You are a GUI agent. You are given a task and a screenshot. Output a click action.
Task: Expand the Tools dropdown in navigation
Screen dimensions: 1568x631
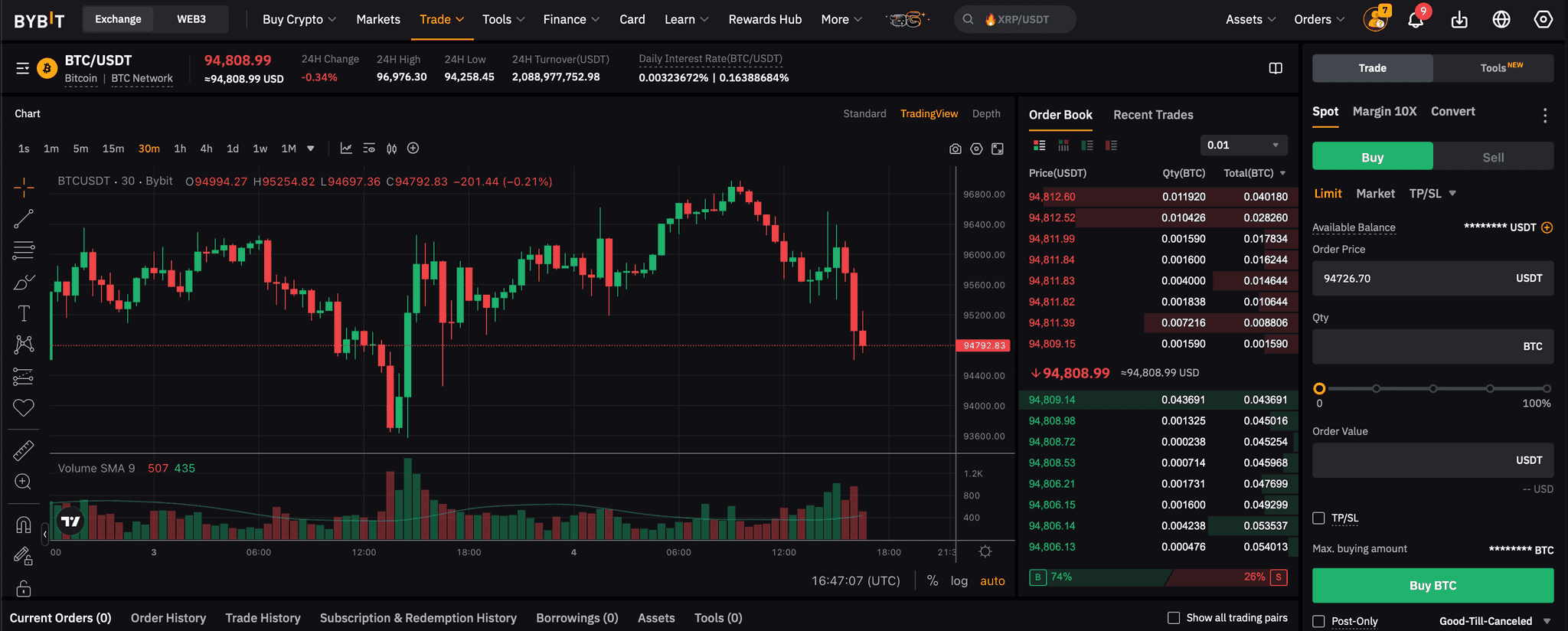[503, 19]
